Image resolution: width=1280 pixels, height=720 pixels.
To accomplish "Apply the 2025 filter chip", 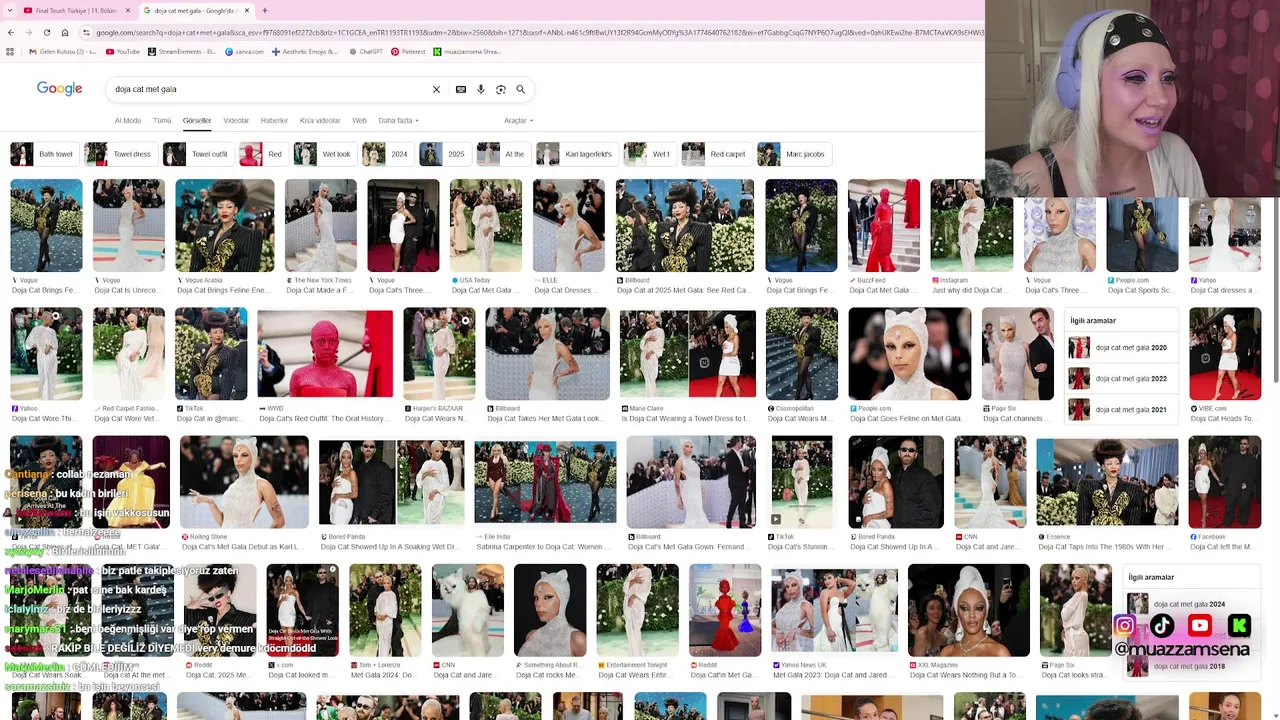I will [x=444, y=154].
